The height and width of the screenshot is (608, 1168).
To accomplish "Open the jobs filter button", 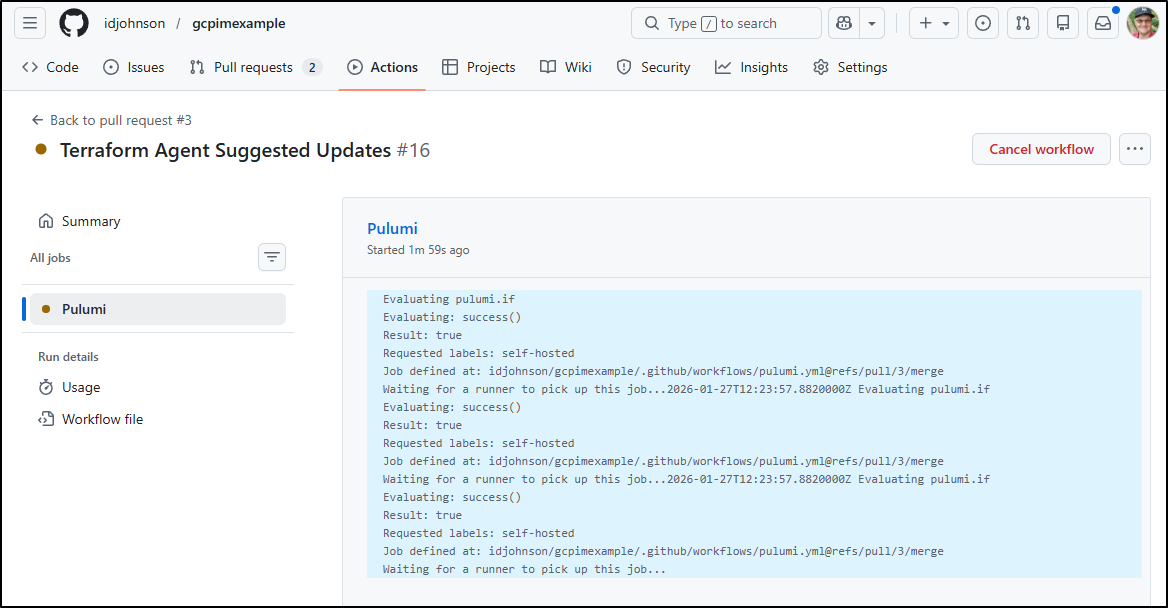I will coord(272,258).
